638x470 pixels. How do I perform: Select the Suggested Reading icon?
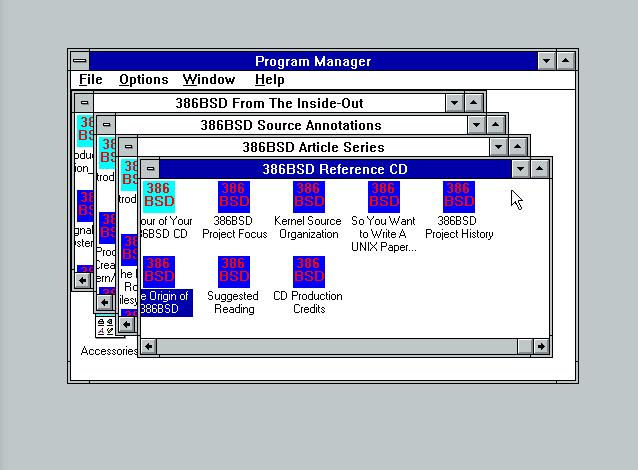233,272
